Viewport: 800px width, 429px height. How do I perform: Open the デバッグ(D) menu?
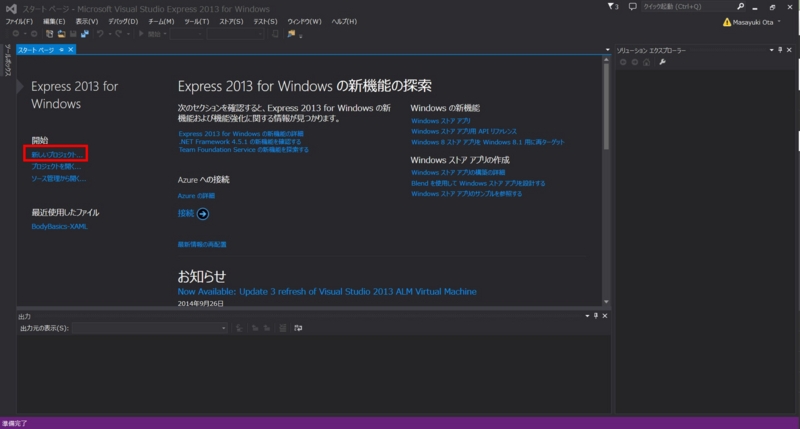pos(123,21)
